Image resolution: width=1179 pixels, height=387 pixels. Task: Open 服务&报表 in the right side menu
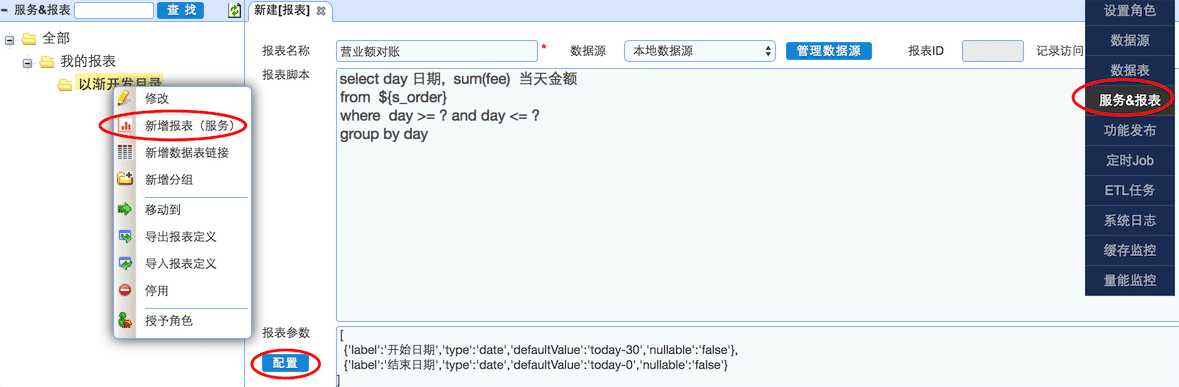[x=1130, y=100]
